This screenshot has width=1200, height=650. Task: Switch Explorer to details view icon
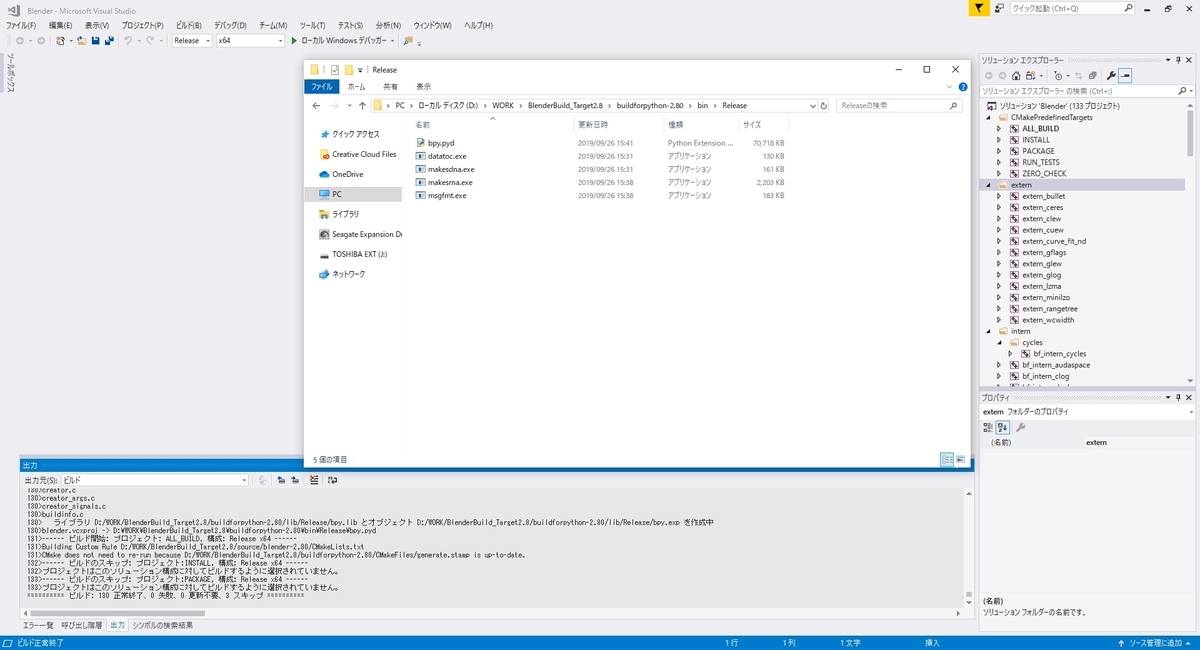click(x=946, y=459)
